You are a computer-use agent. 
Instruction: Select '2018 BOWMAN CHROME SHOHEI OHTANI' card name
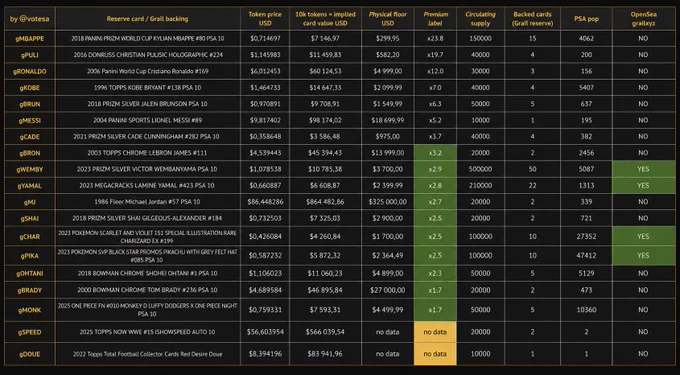[x=147, y=274]
